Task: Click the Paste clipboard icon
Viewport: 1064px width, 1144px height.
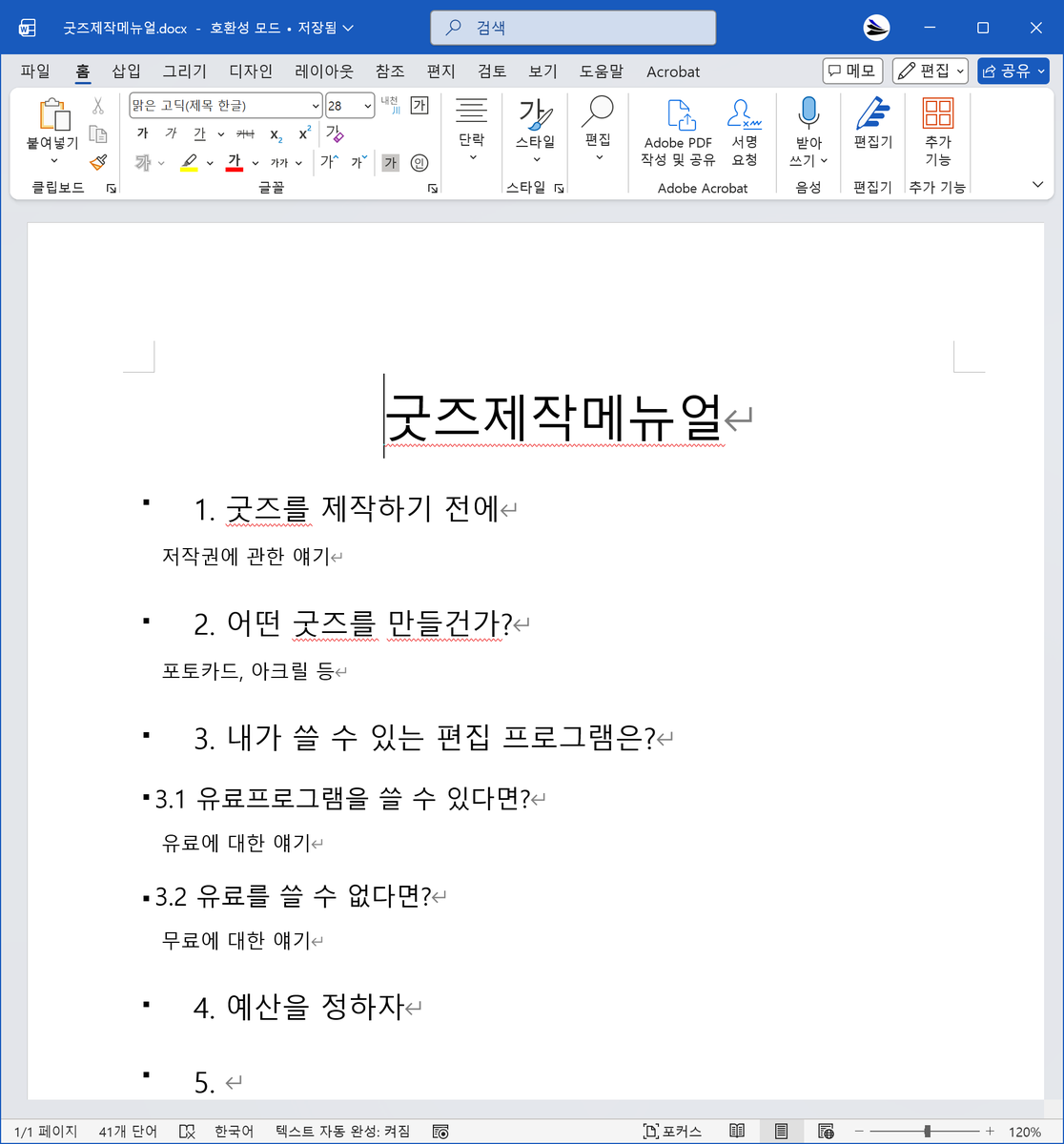Action: (54, 113)
